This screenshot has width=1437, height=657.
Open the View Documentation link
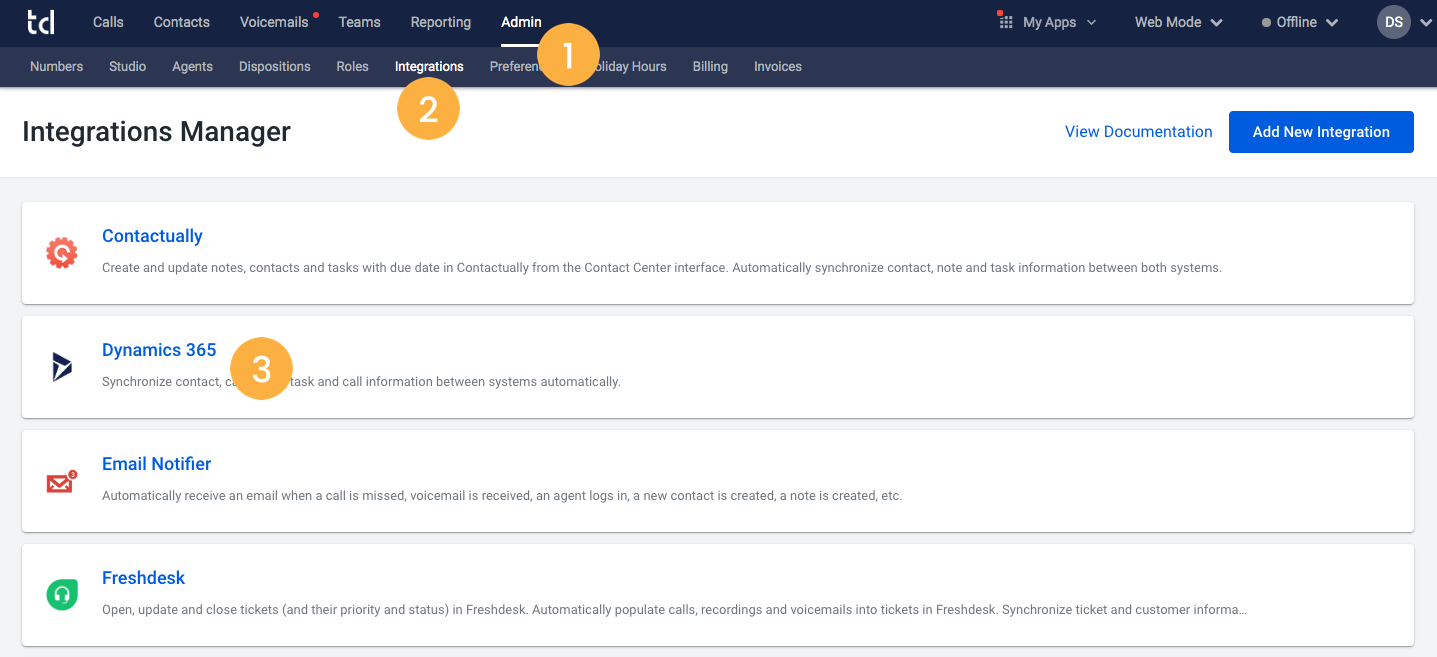[1138, 131]
